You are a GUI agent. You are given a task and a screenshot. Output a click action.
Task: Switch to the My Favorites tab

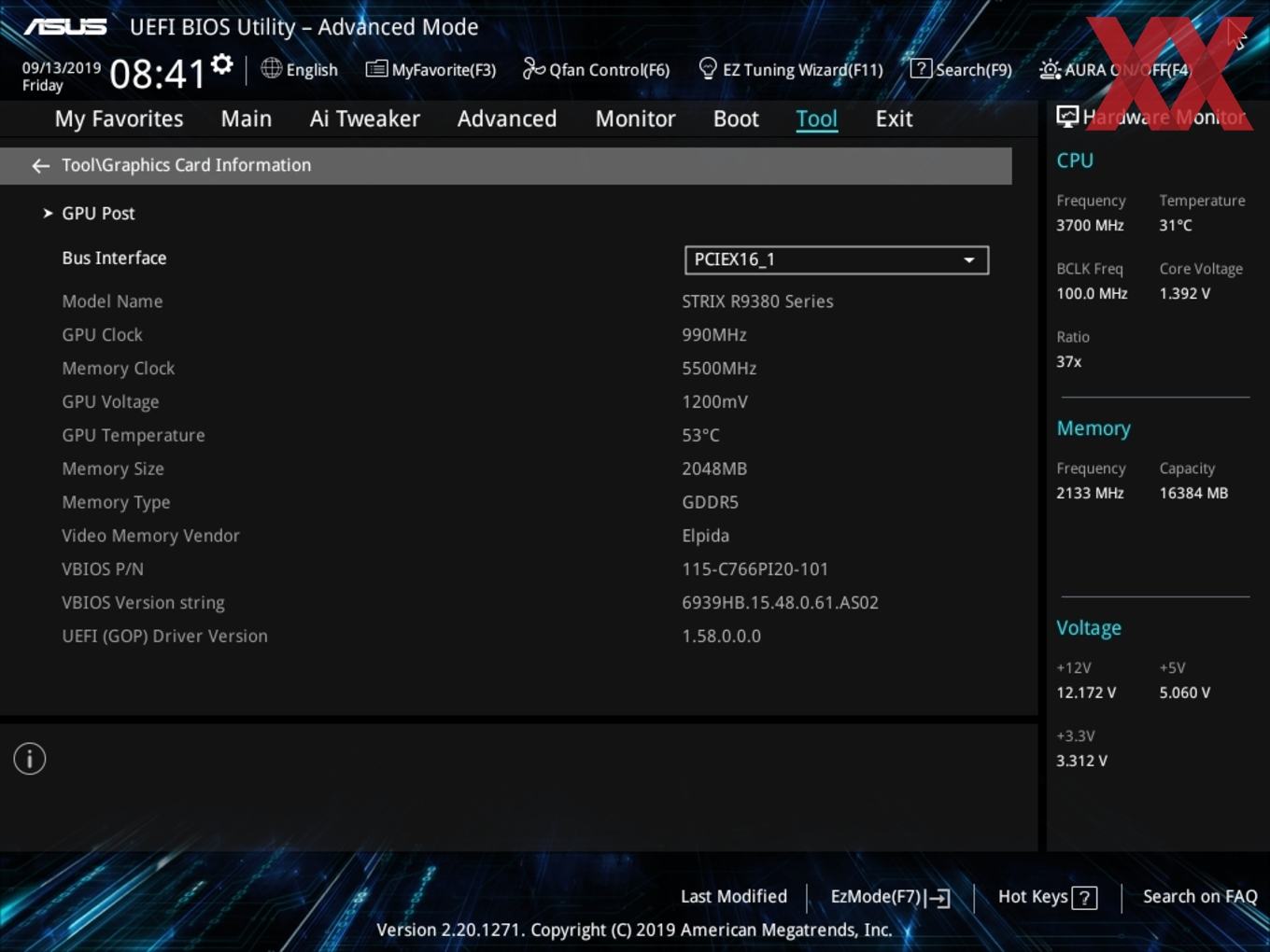tap(119, 119)
